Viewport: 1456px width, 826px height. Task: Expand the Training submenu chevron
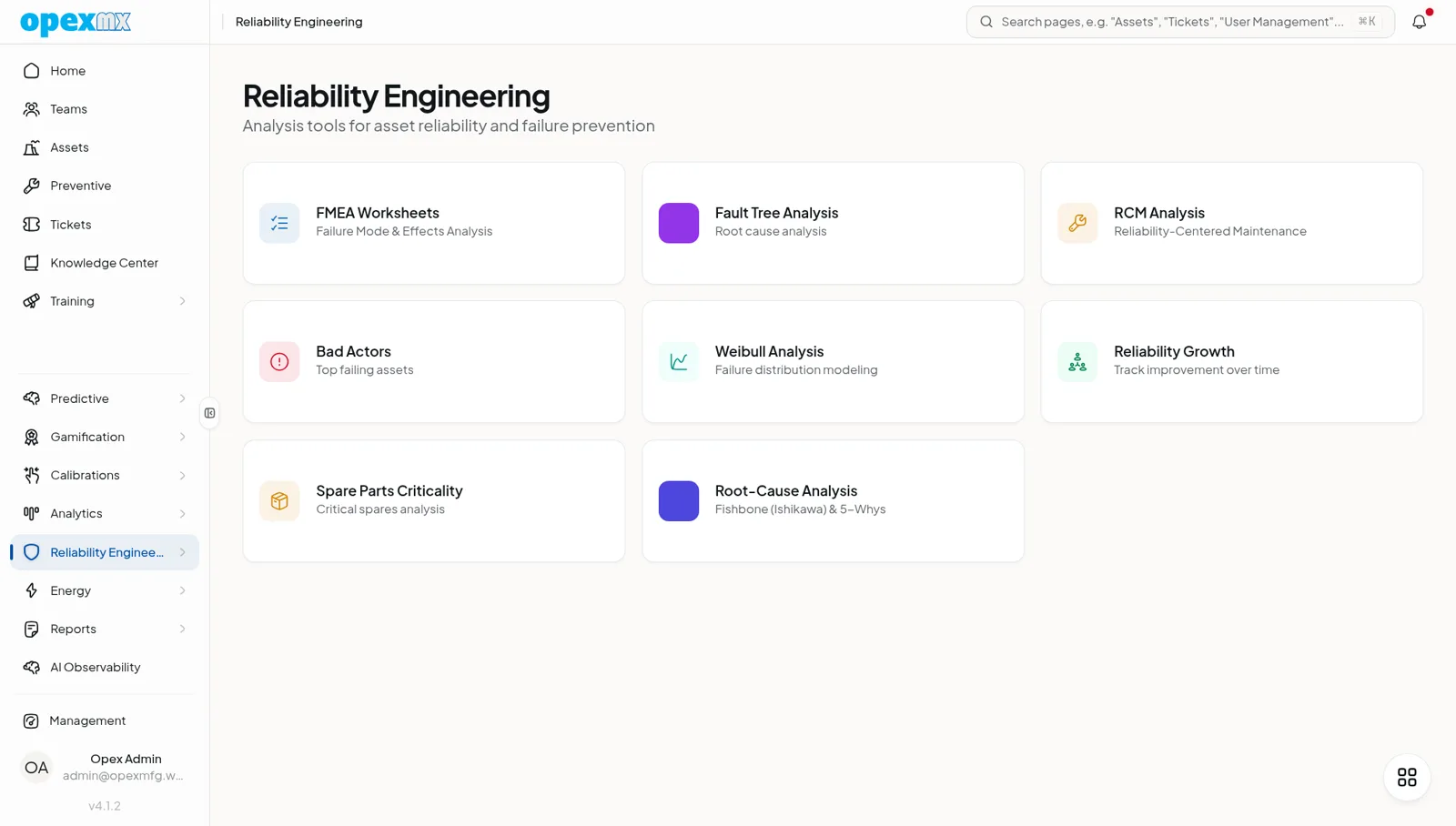(x=182, y=301)
